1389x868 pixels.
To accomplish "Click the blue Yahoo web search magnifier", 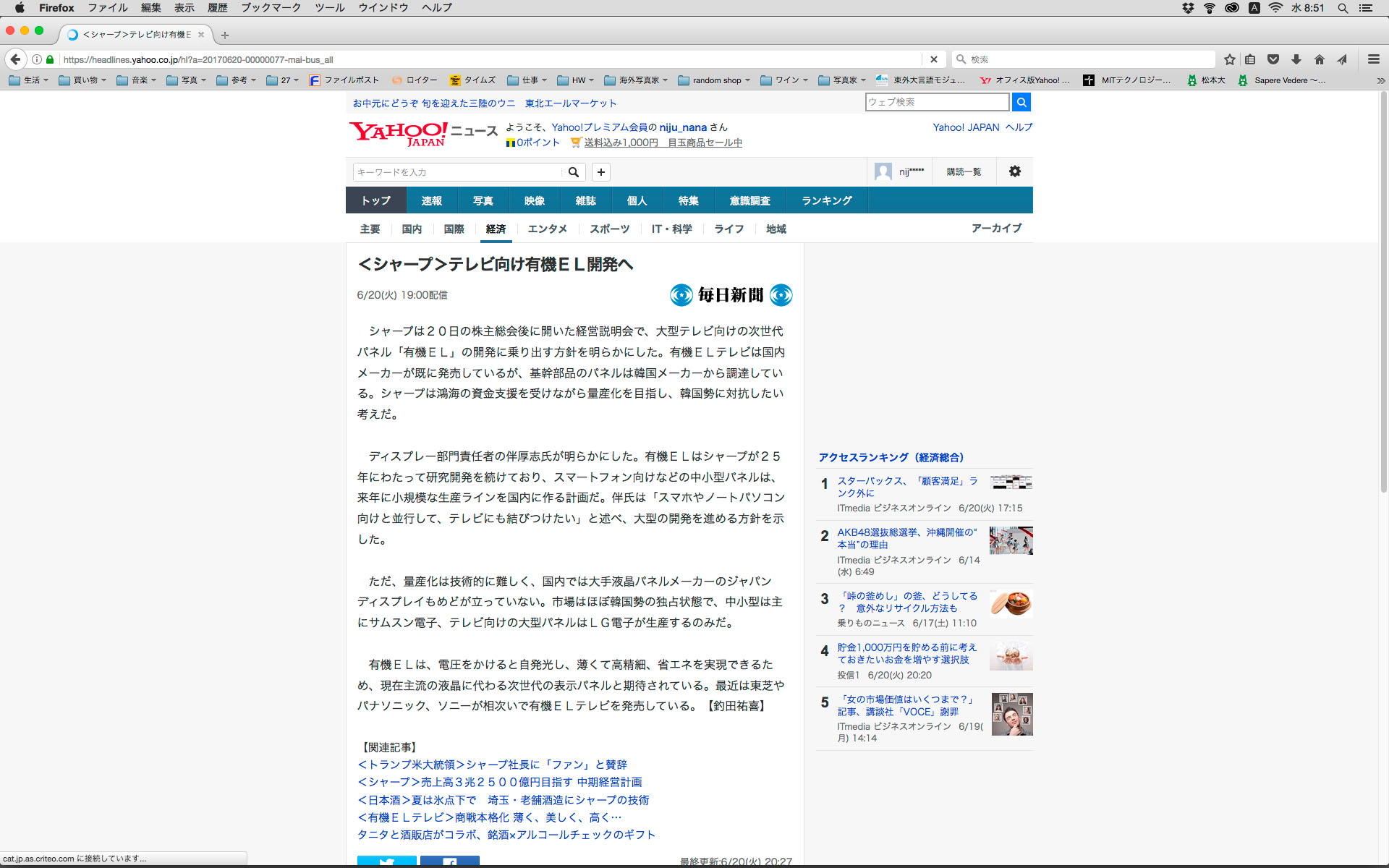I will (1021, 102).
